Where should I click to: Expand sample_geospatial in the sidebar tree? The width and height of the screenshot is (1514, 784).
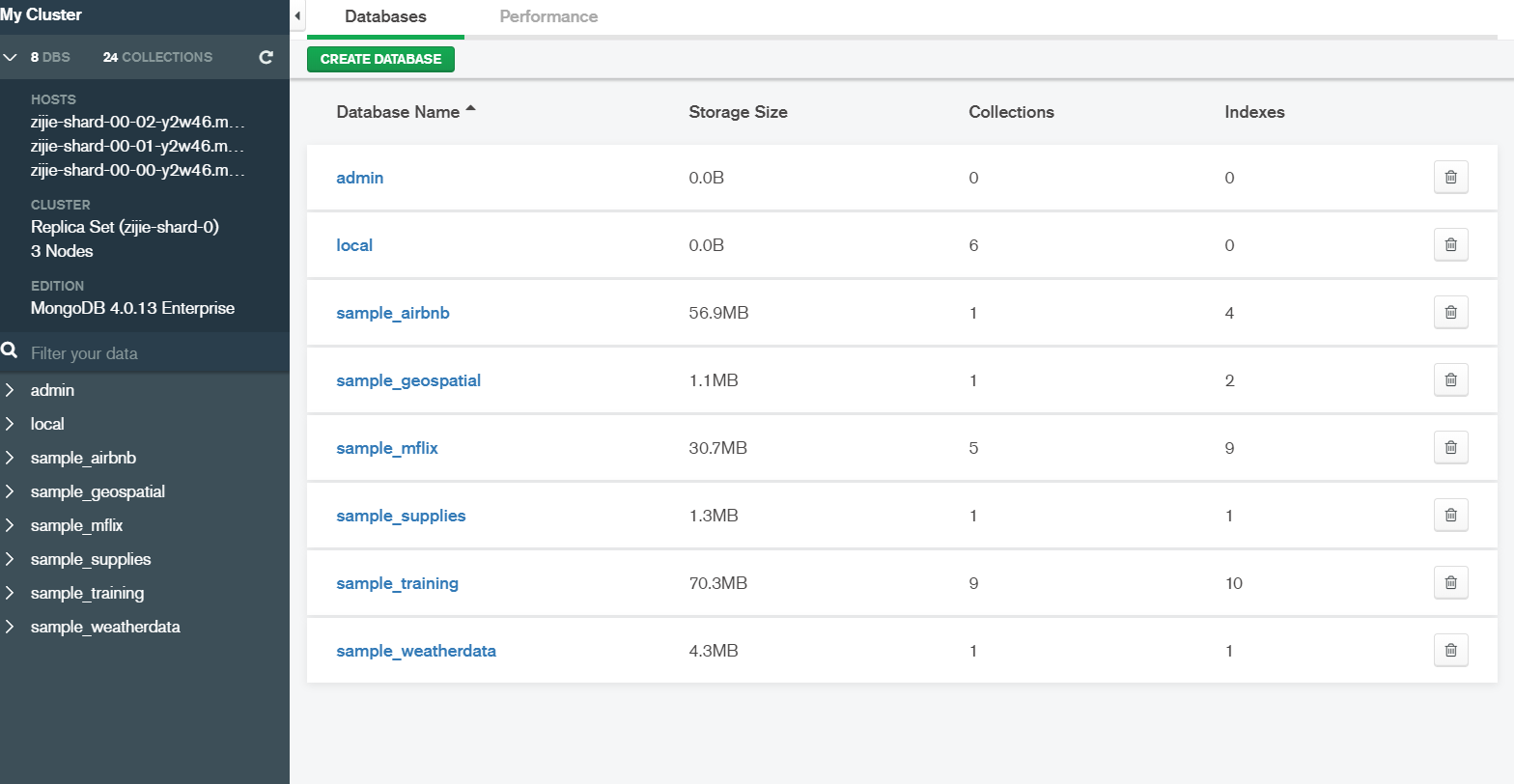click(x=9, y=491)
